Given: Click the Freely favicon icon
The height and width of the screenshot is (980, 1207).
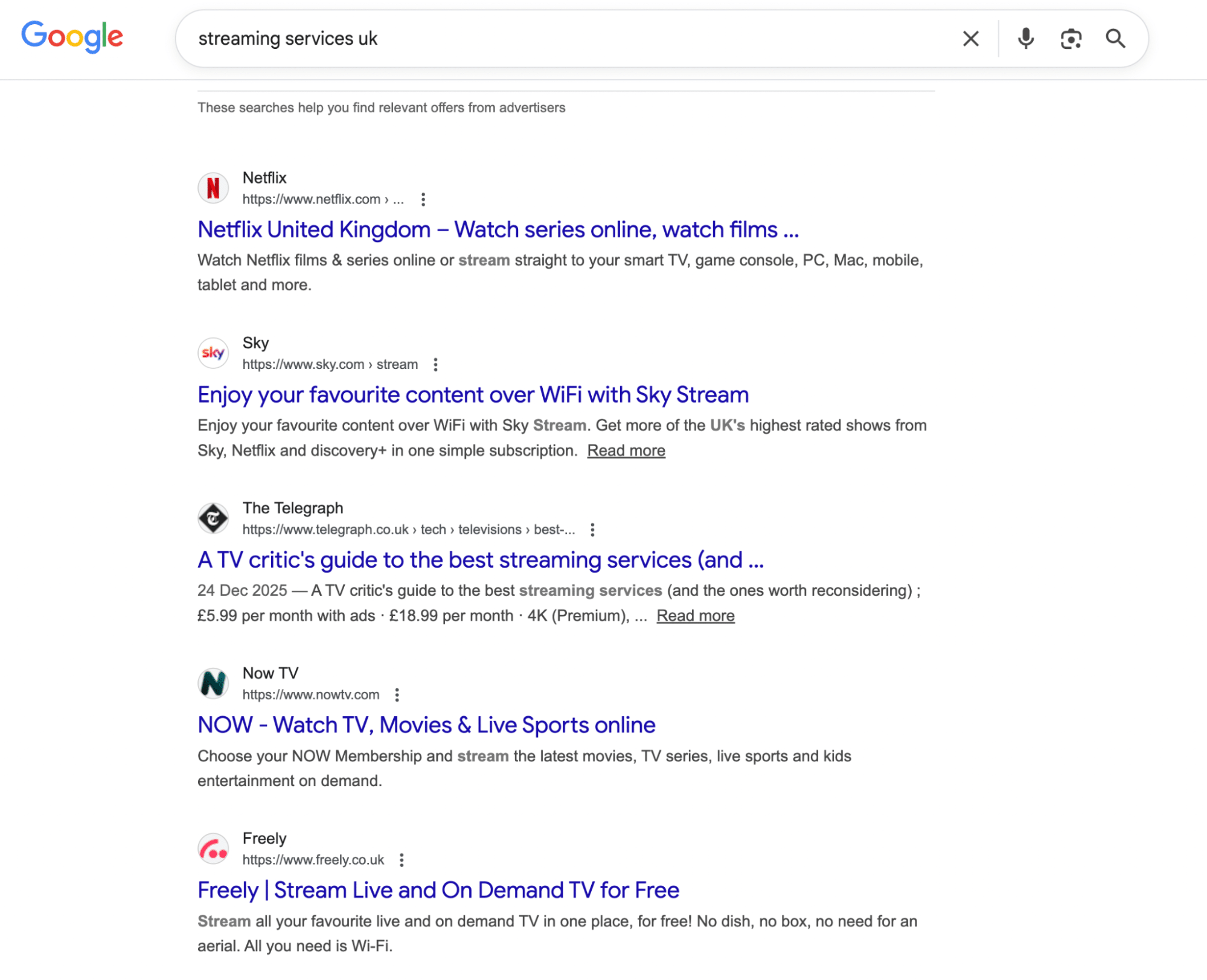Looking at the screenshot, I should click(x=213, y=848).
